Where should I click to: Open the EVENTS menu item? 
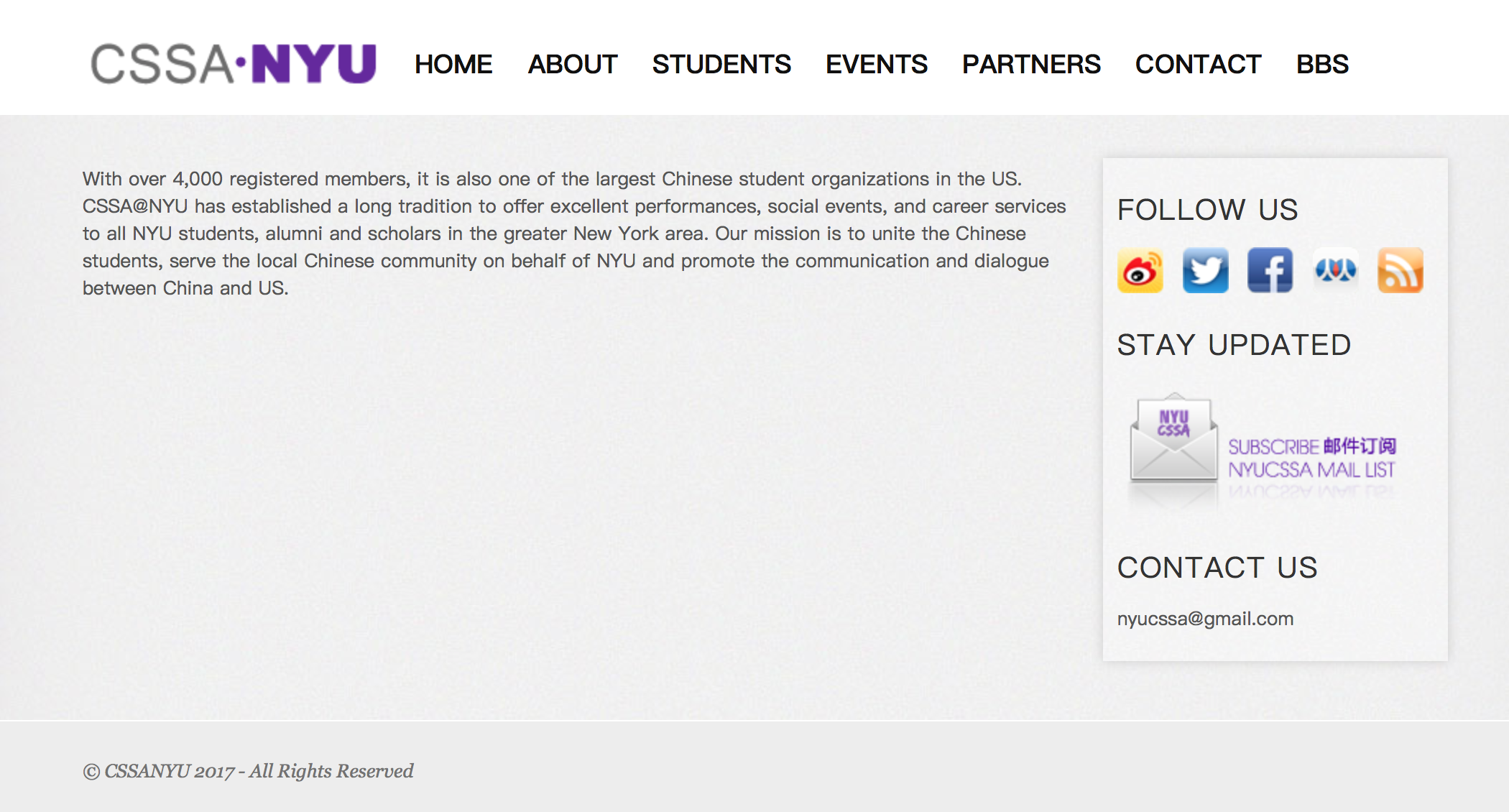[877, 64]
